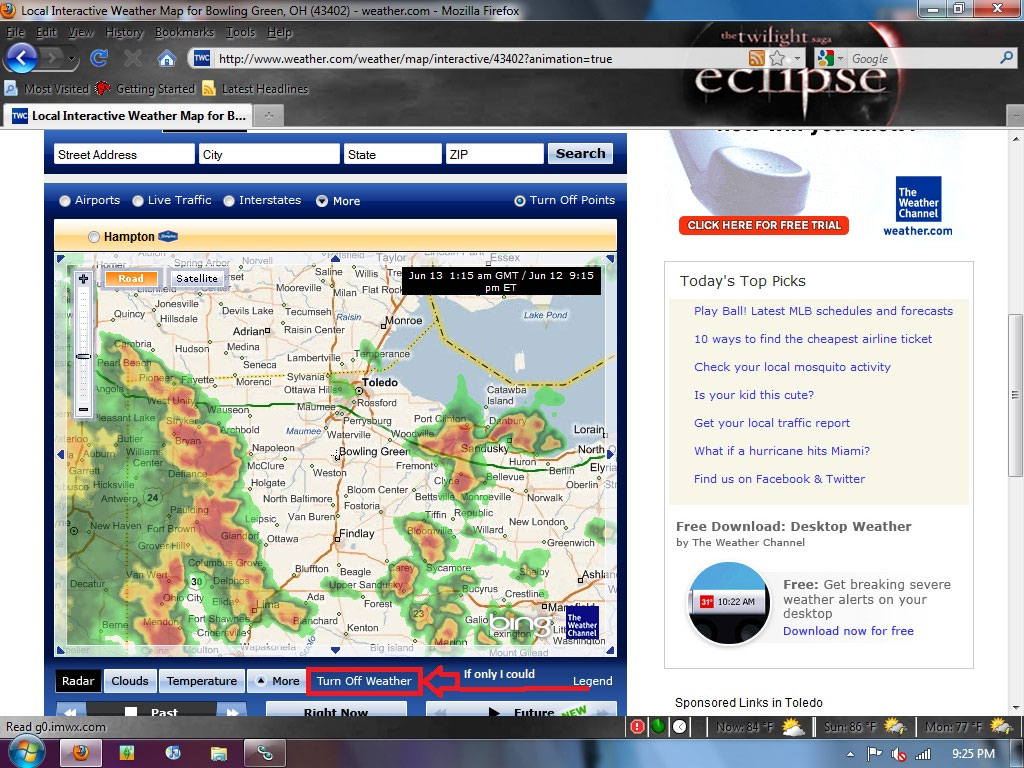Click the green radar icon in status bar
Viewport: 1024px width, 768px height.
[x=658, y=726]
